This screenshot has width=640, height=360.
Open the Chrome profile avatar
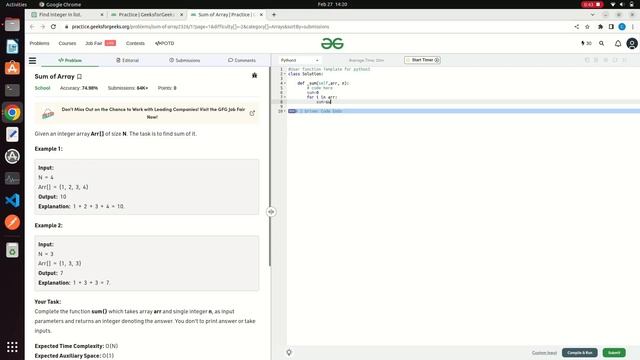[622, 27]
